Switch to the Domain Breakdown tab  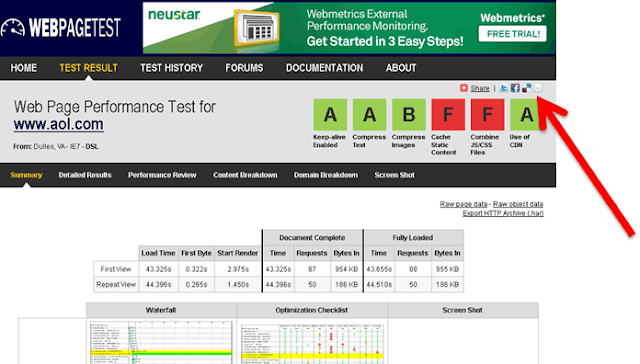(x=326, y=175)
